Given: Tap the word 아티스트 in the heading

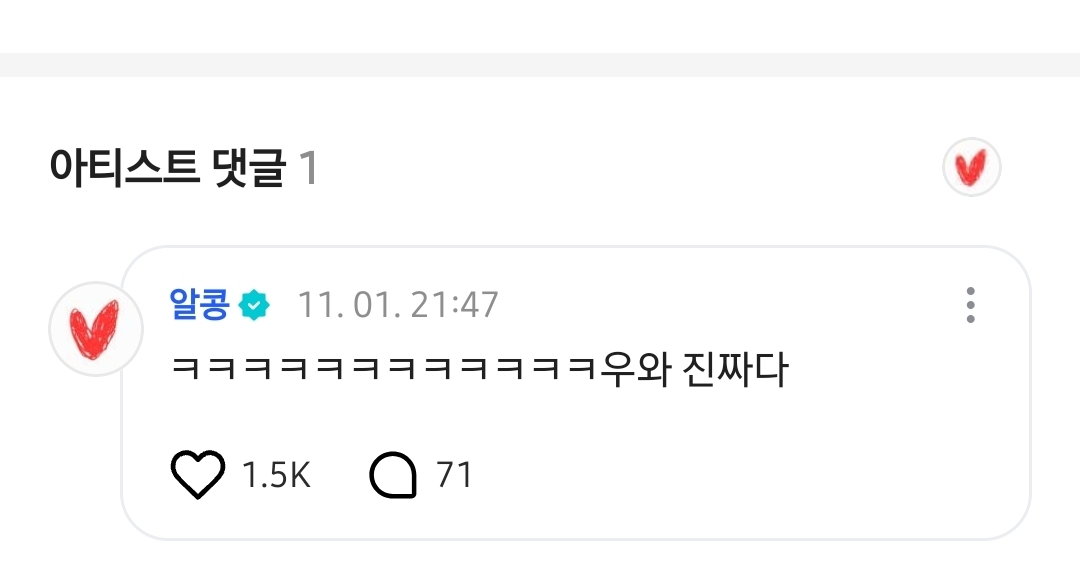Looking at the screenshot, I should (125, 167).
